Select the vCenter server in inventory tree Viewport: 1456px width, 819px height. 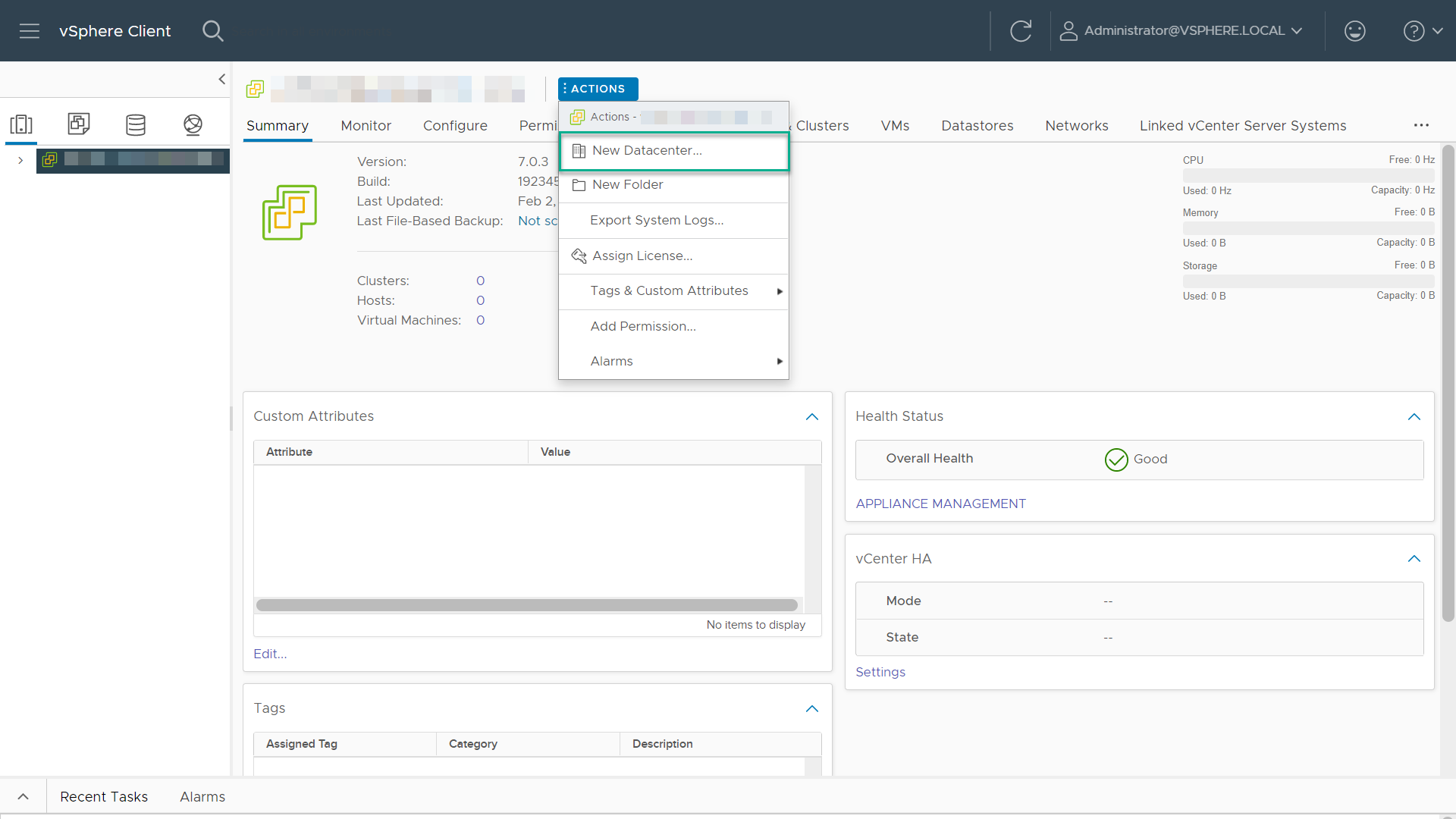click(133, 160)
